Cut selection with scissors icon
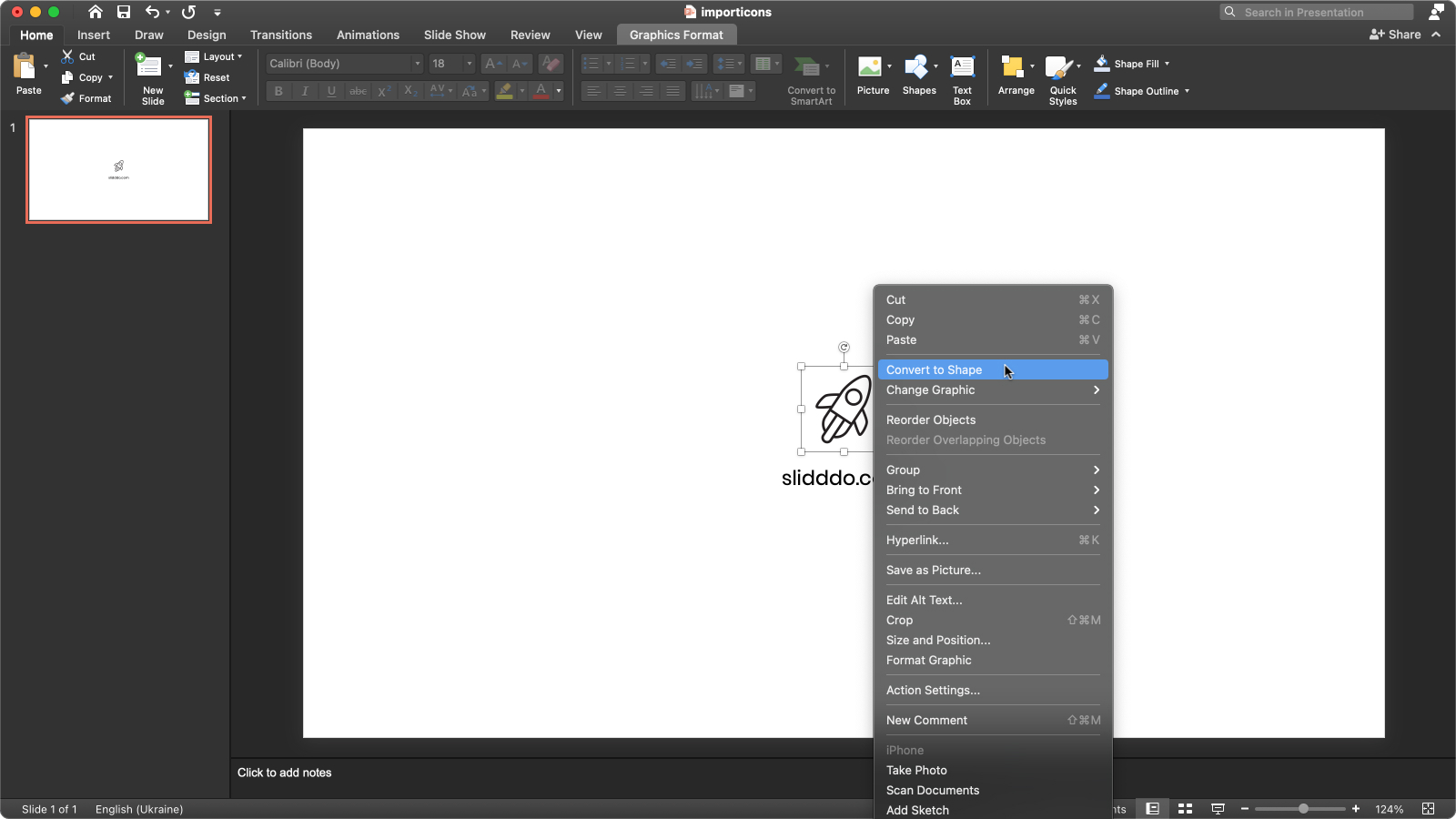This screenshot has width=1456, height=819. coord(67,56)
